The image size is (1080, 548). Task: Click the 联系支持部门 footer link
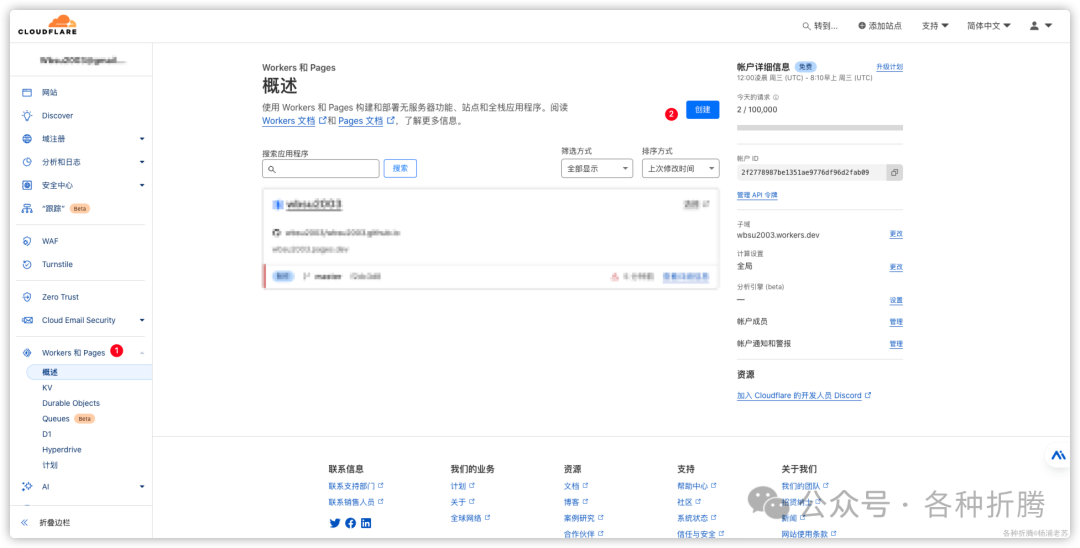coord(356,486)
